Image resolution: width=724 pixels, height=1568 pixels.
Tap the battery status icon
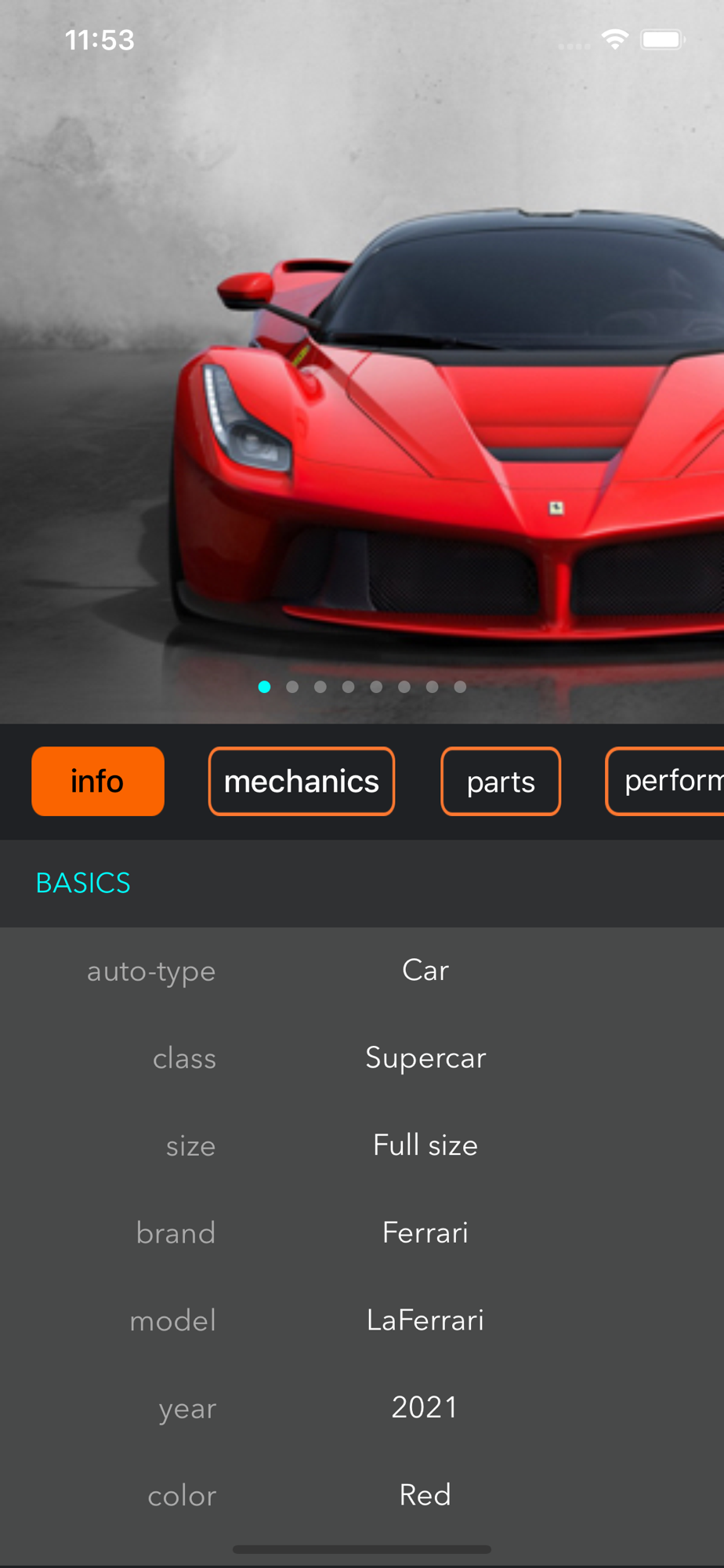pos(663,39)
